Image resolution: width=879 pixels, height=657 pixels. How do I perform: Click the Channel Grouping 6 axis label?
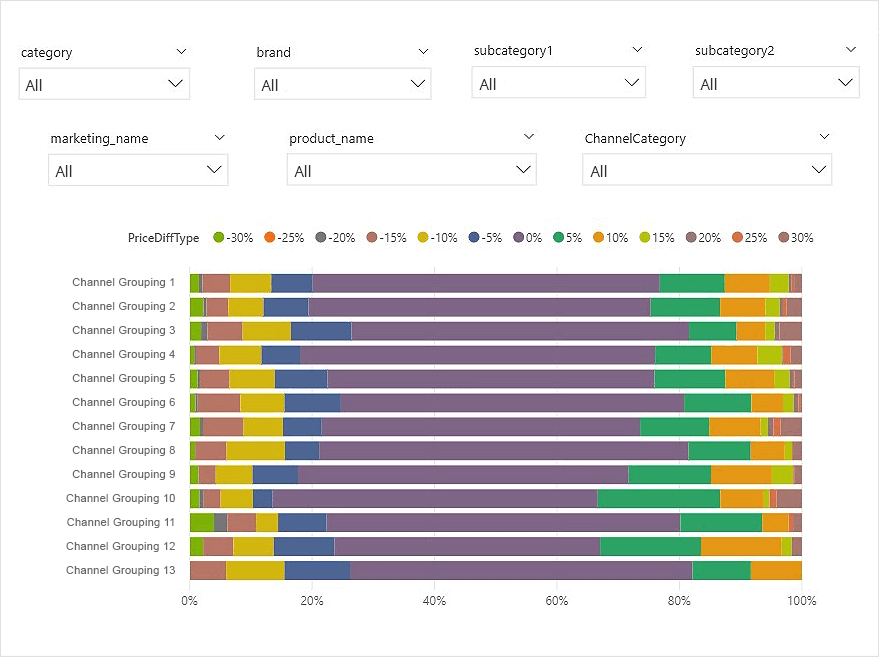pyautogui.click(x=123, y=402)
